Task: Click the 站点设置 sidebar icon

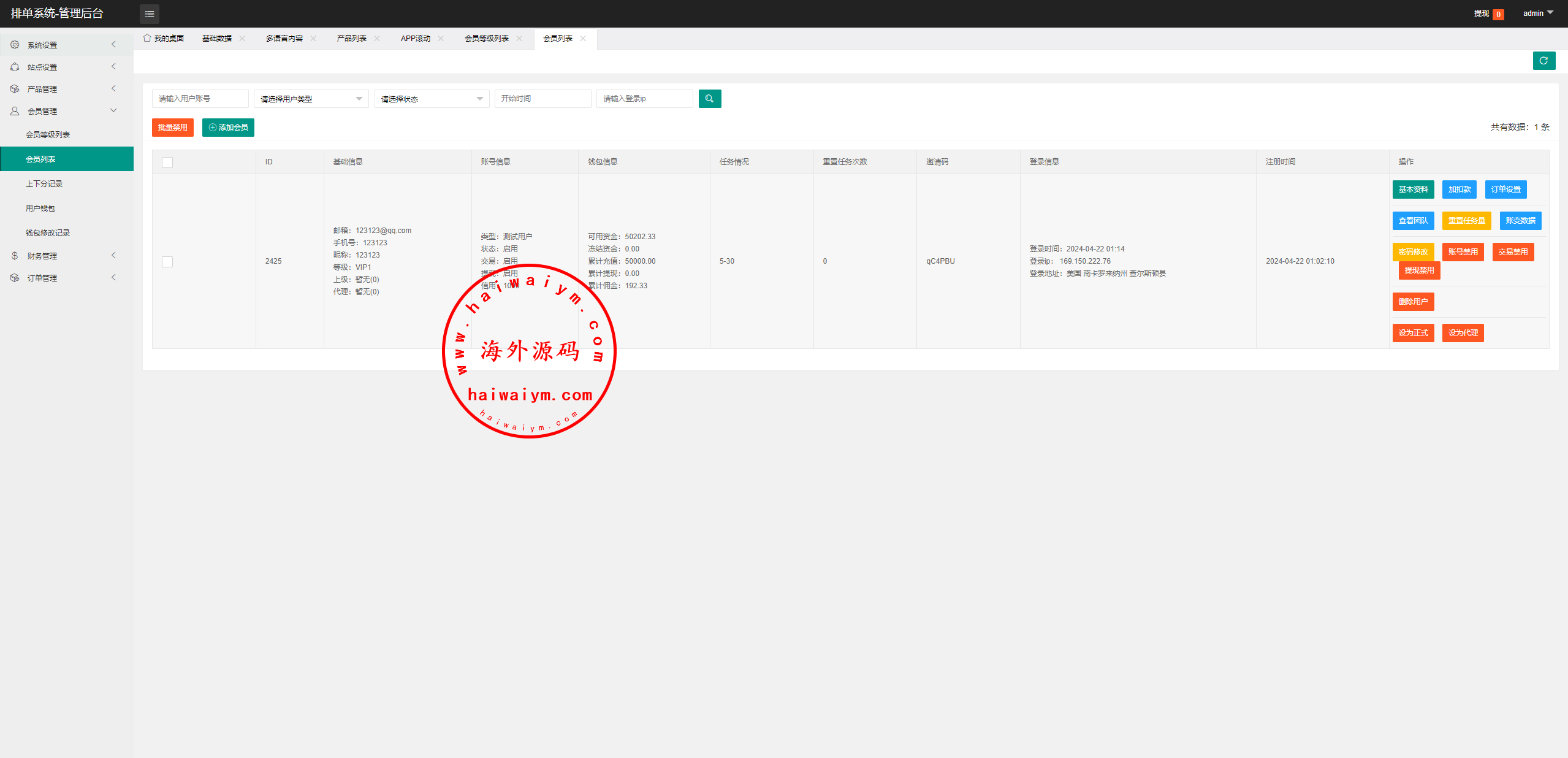Action: click(15, 67)
